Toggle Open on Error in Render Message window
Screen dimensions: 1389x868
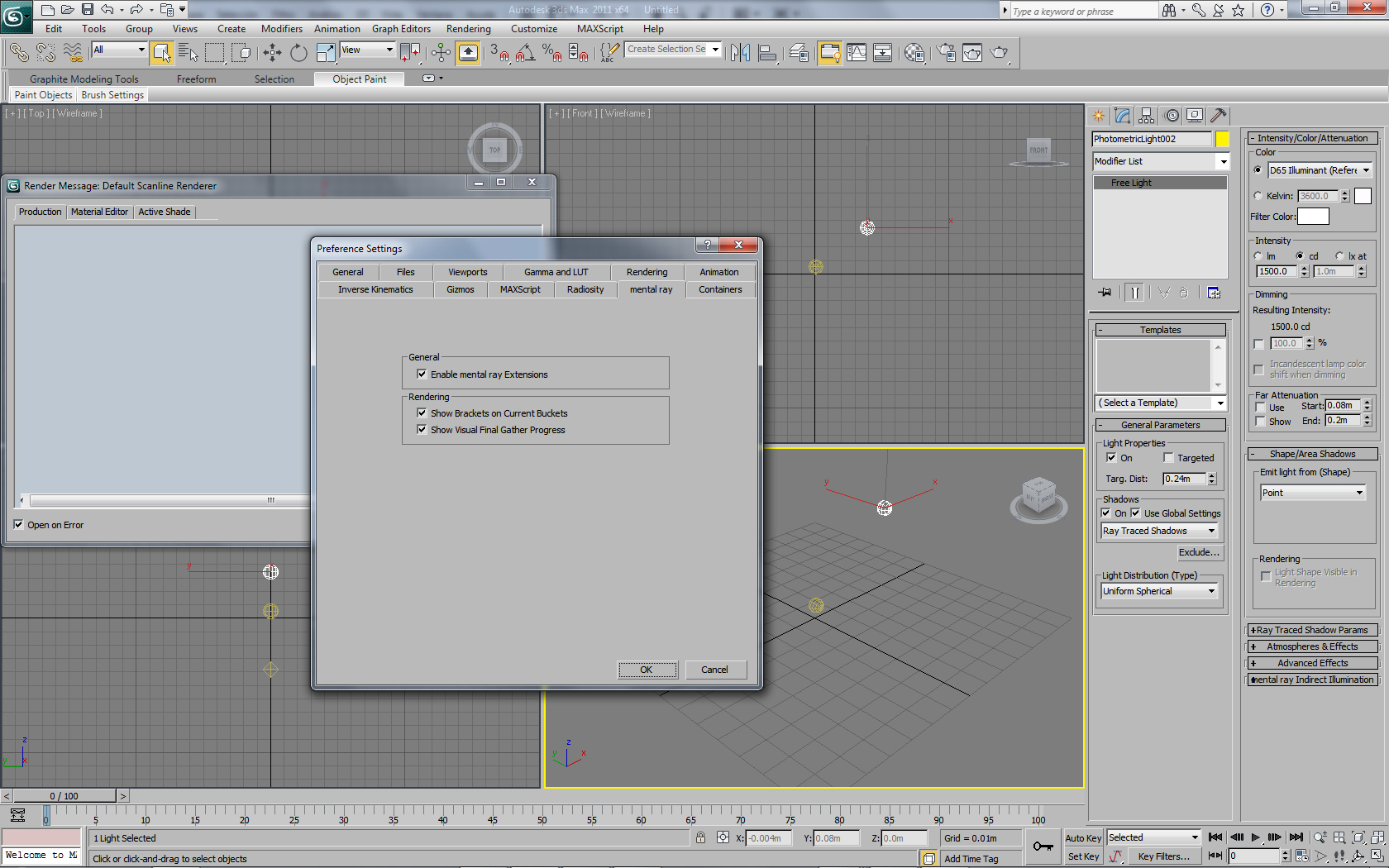point(18,525)
